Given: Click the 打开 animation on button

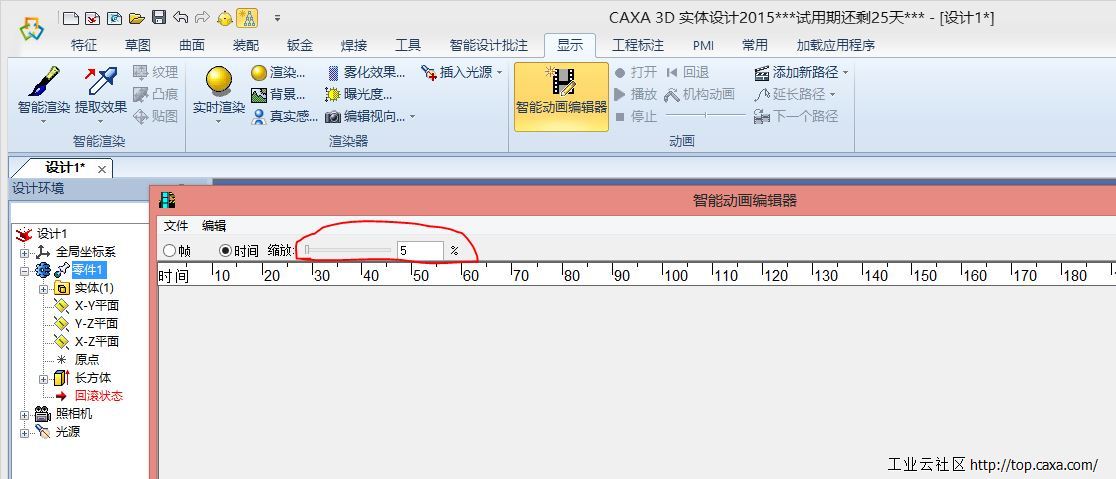Looking at the screenshot, I should tap(635, 73).
